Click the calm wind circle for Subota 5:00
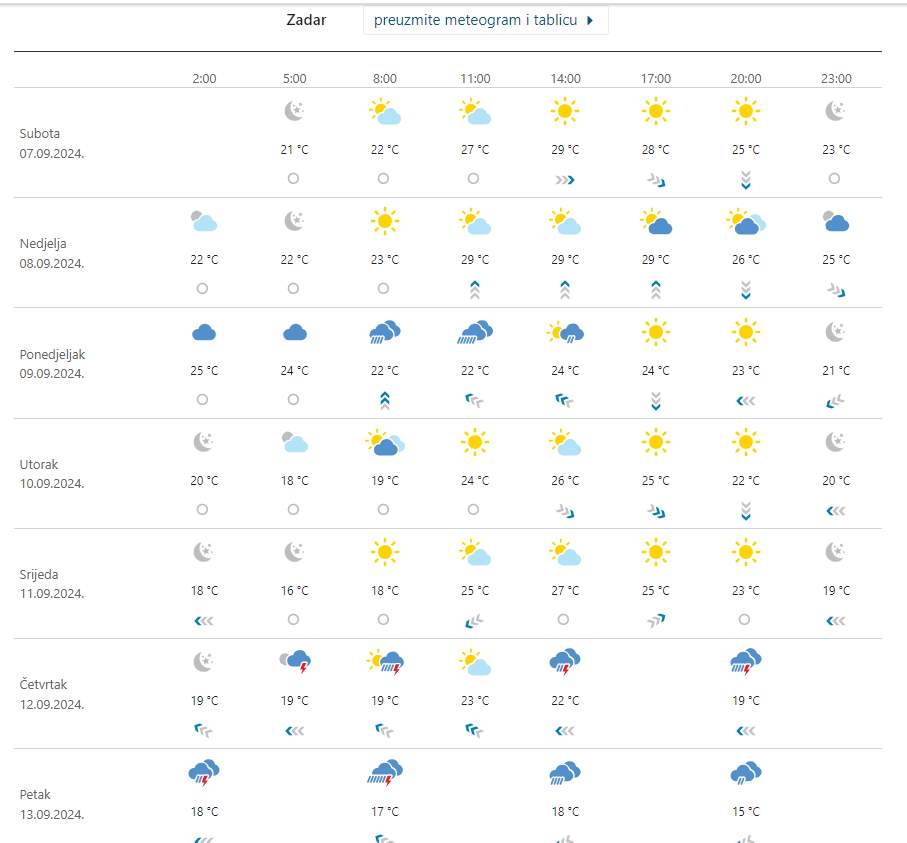This screenshot has width=907, height=843. click(293, 178)
